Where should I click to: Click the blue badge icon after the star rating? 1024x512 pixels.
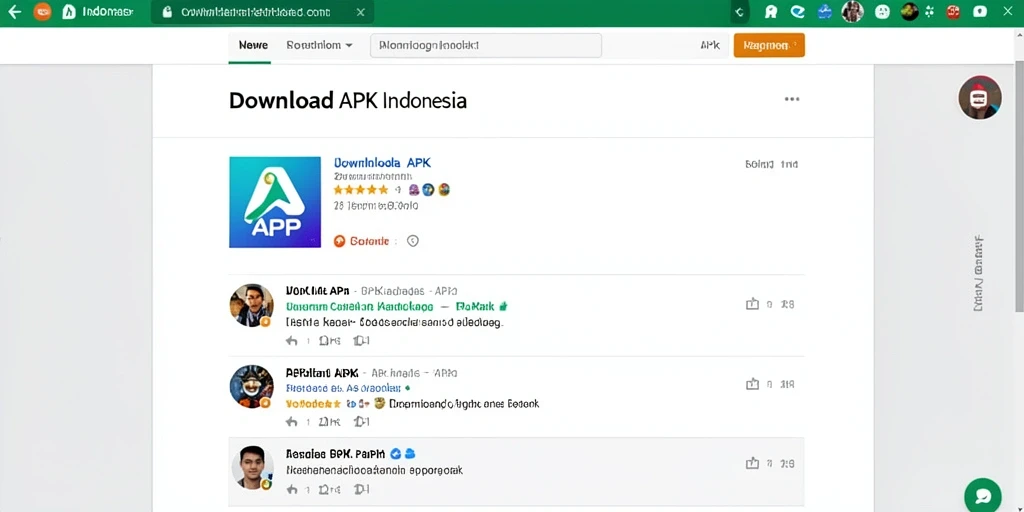coord(428,190)
